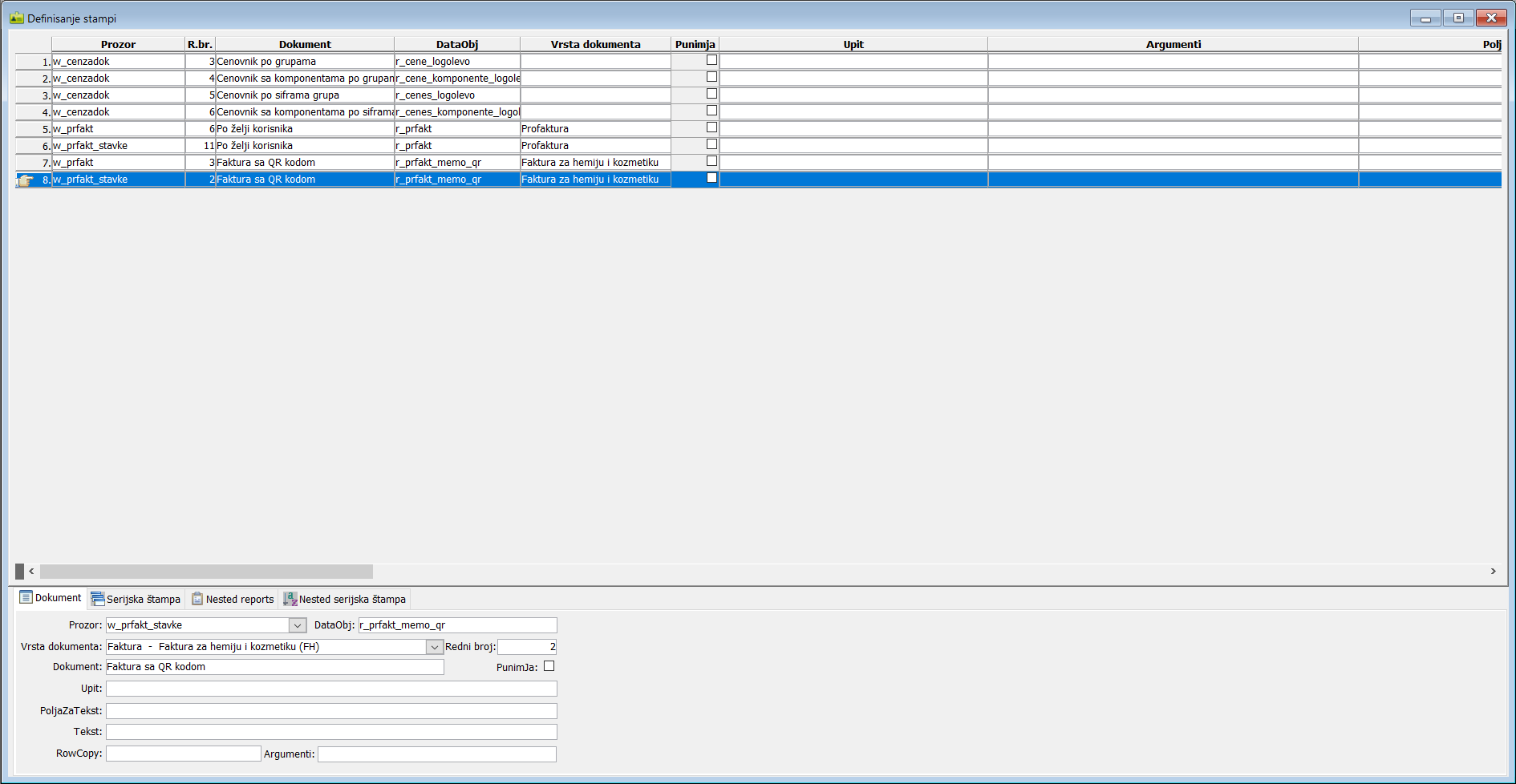Click the horizontal scrollbar thumb

click(x=206, y=572)
